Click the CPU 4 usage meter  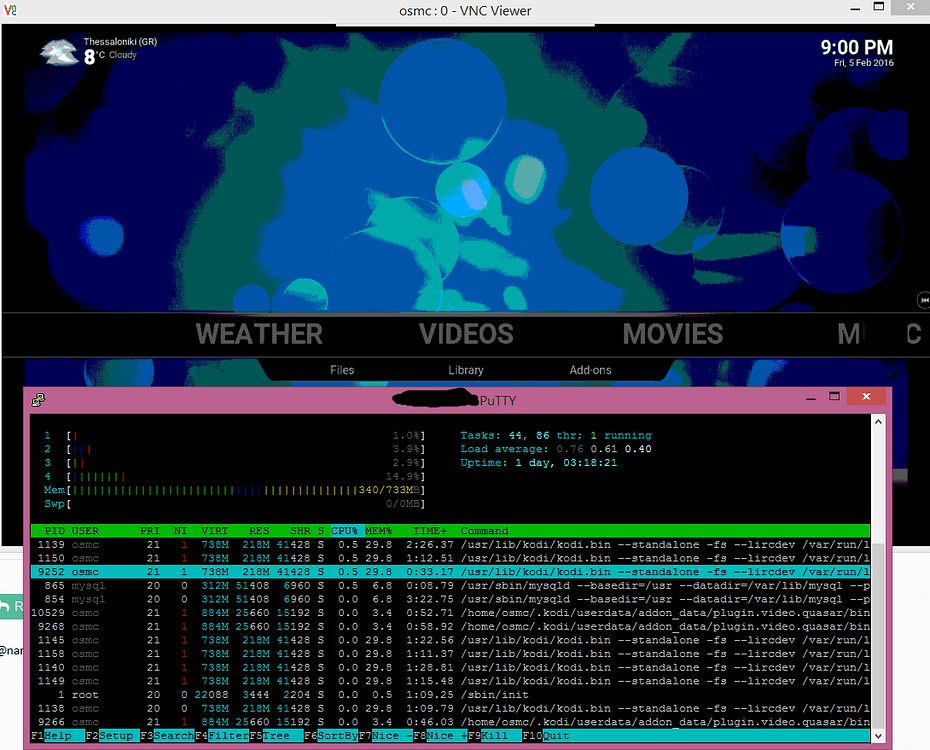tap(234, 476)
